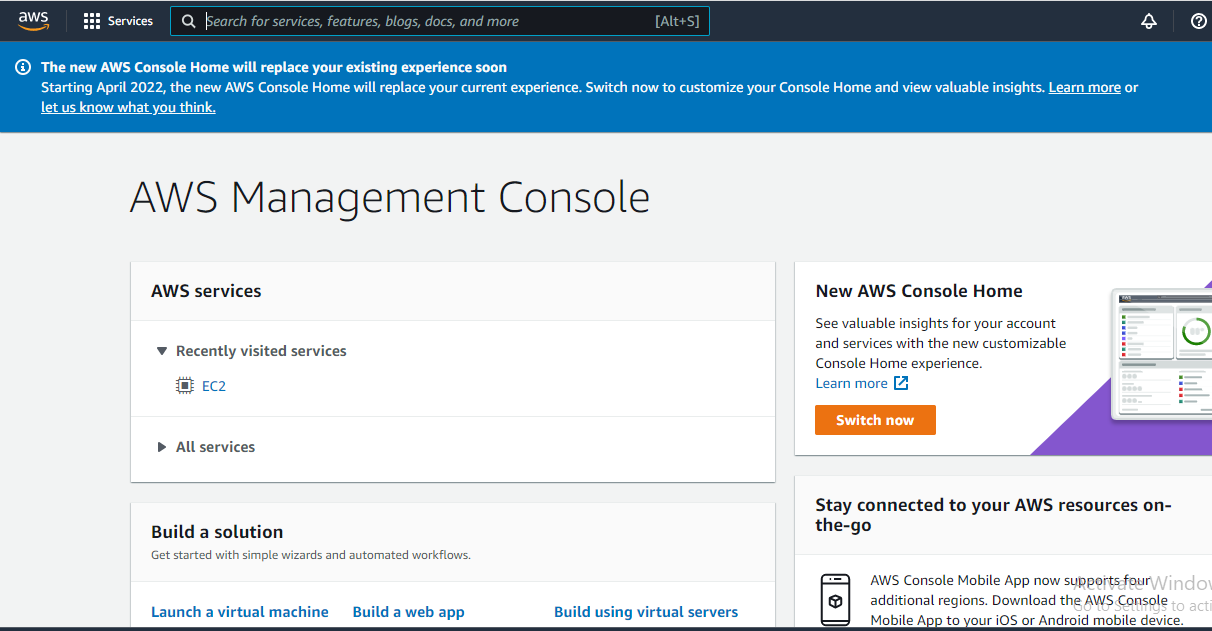Click Build a web app

[408, 611]
